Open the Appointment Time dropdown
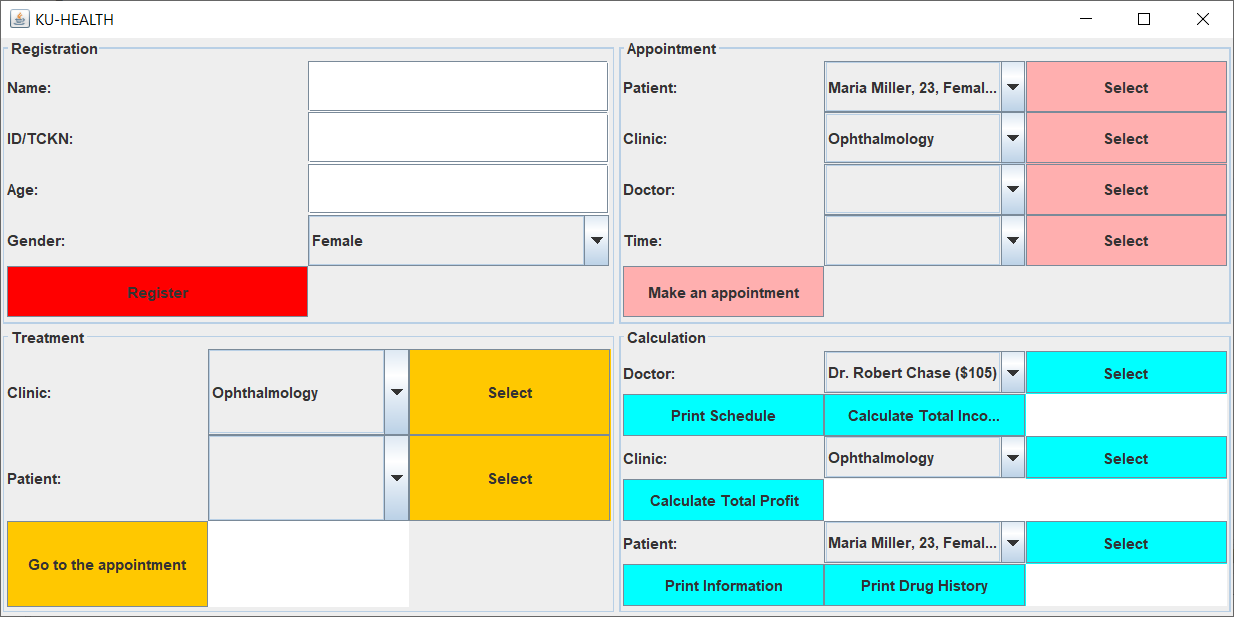This screenshot has height=617, width=1234. coord(924,240)
